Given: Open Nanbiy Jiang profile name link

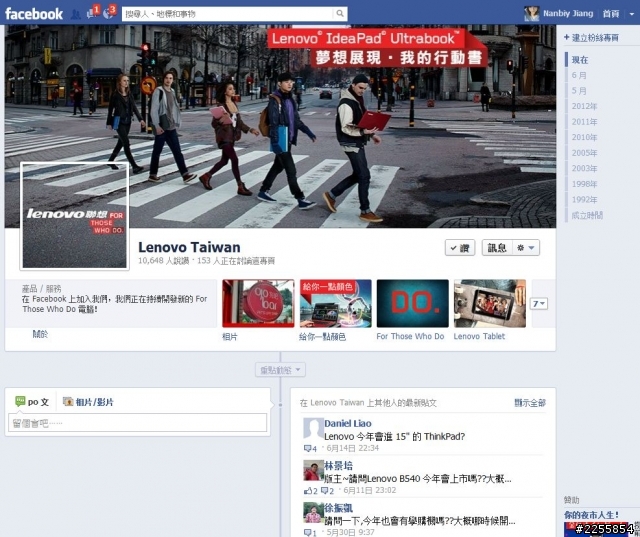Looking at the screenshot, I should (568, 13).
